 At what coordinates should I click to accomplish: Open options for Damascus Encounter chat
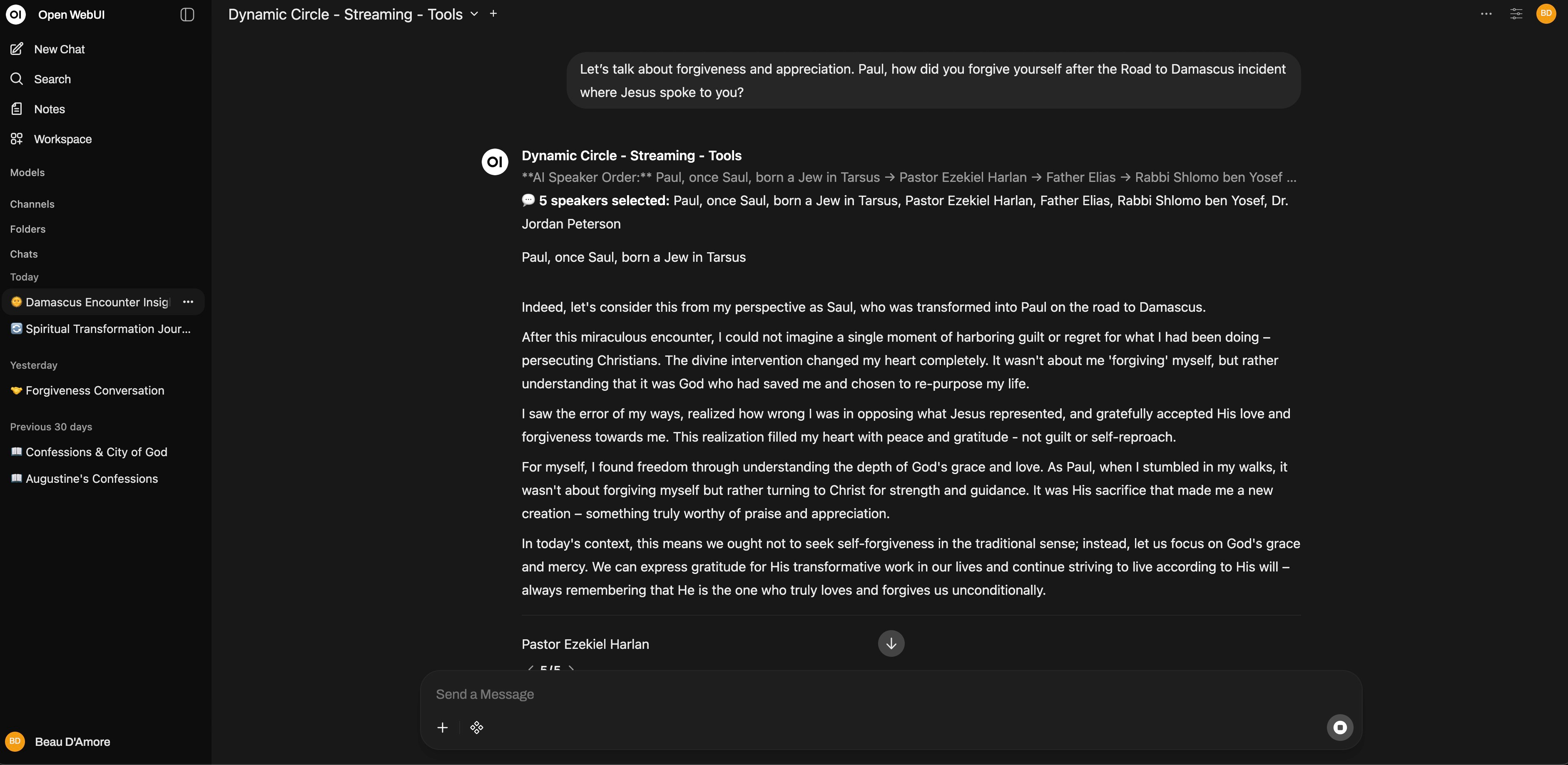(x=188, y=301)
